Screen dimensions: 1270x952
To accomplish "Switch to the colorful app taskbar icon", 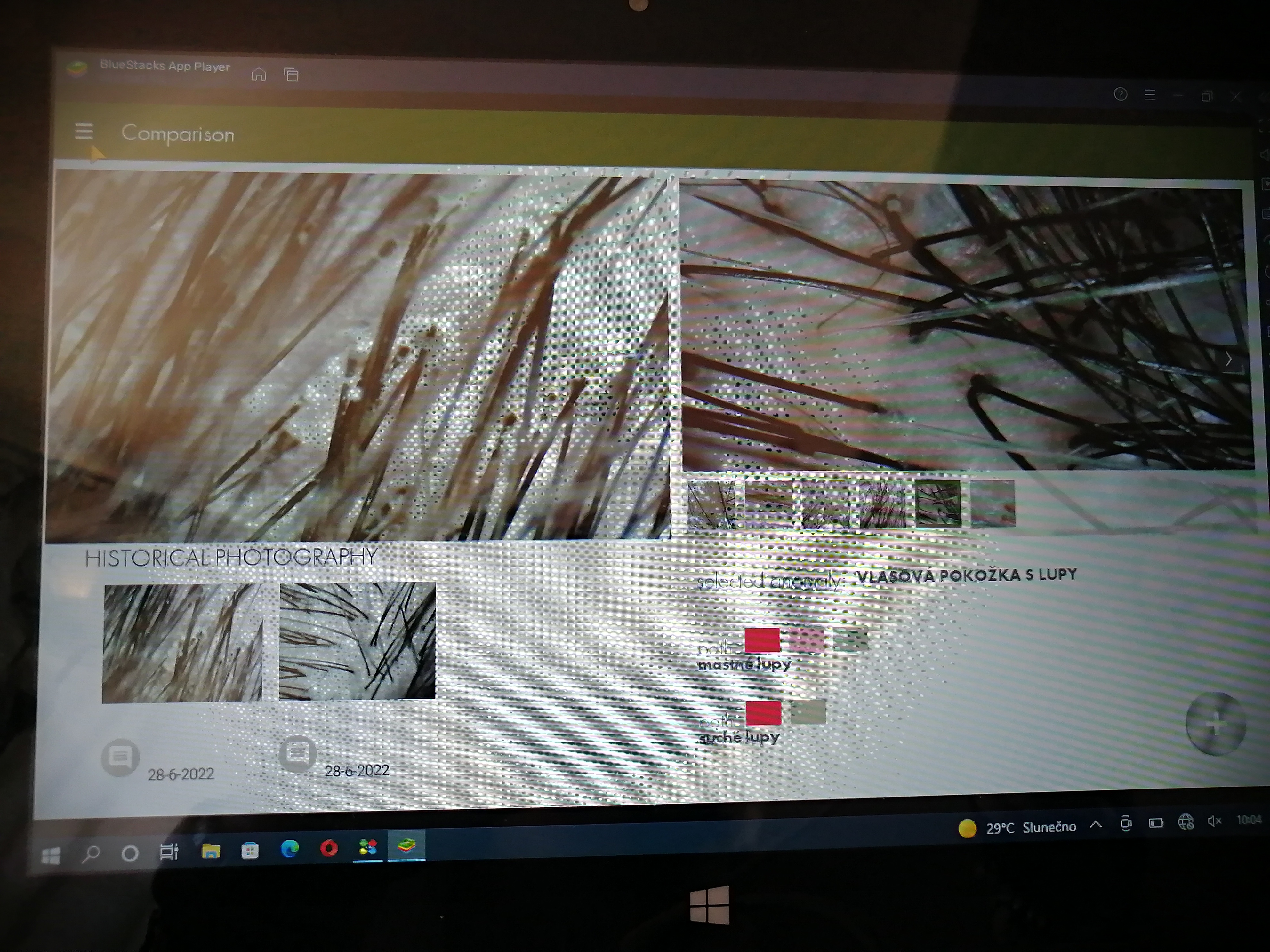I will pos(367,847).
